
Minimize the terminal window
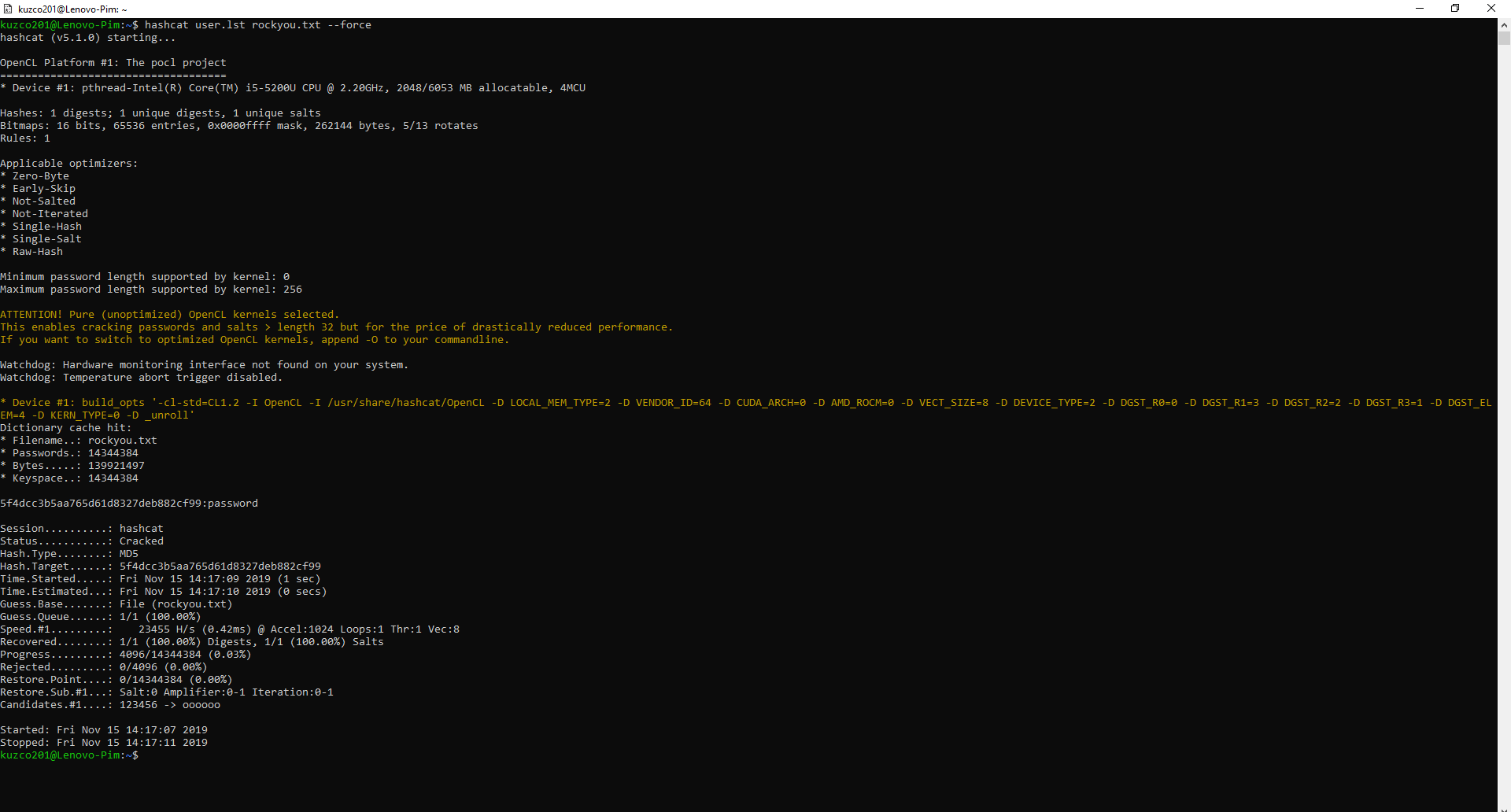click(x=1420, y=9)
